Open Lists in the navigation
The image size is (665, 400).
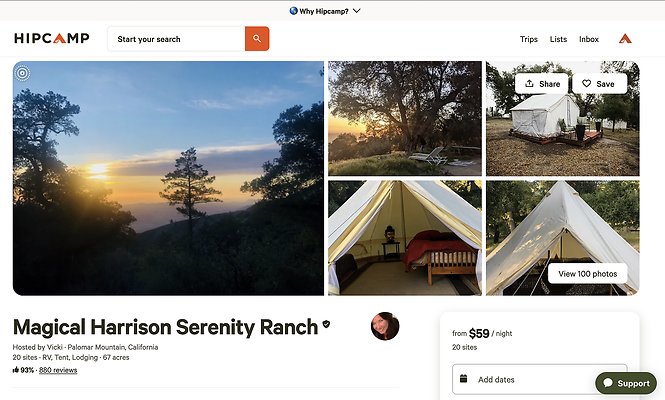(559, 39)
